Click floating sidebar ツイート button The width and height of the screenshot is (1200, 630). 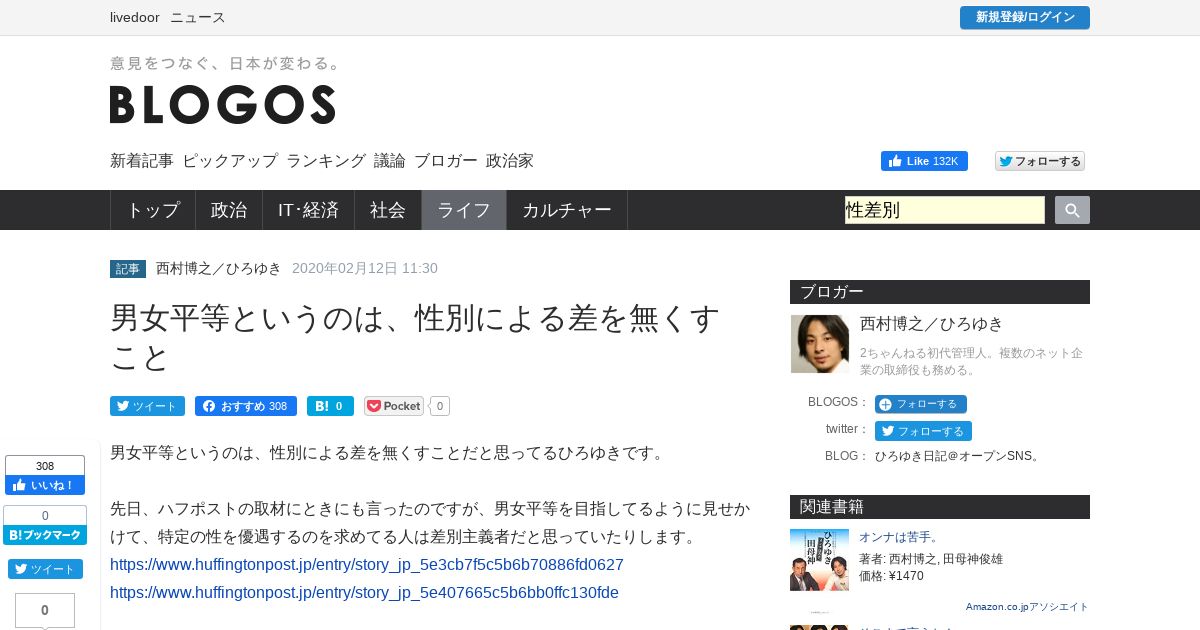pos(45,569)
